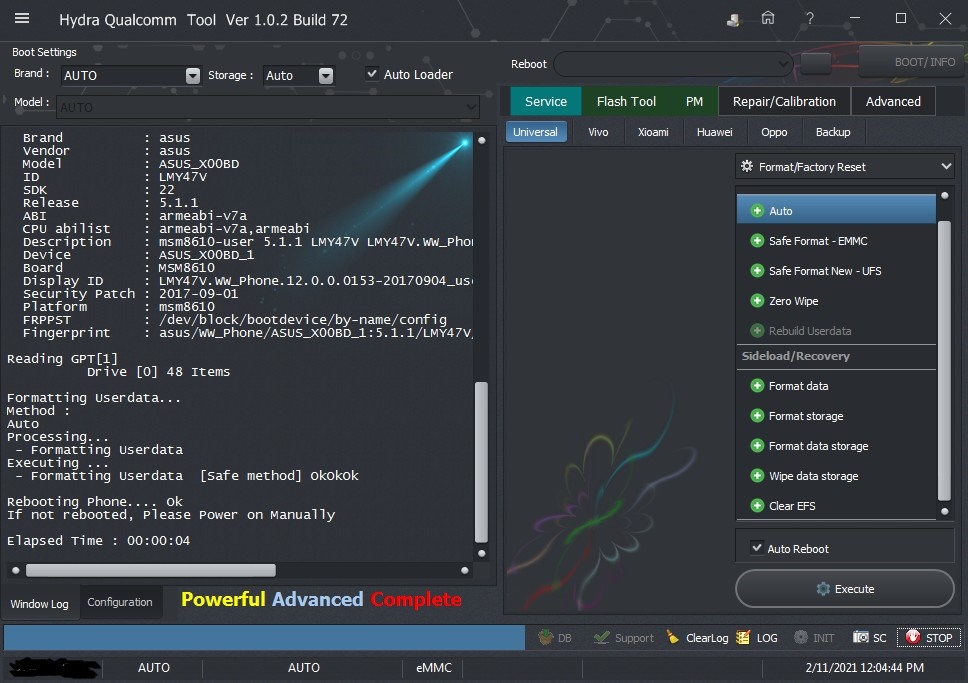Click the Execute button
Viewport: 968px width, 683px height.
pyautogui.click(x=845, y=589)
